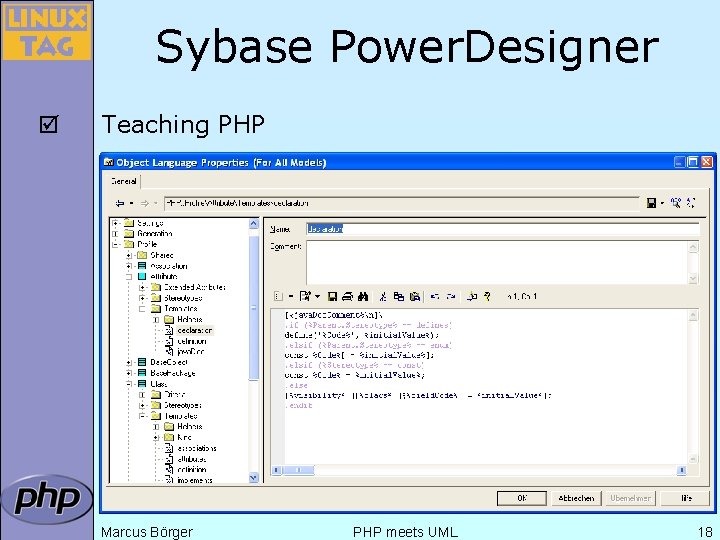Click the .else line in the code editor
720x540 pixels.
(x=296, y=385)
